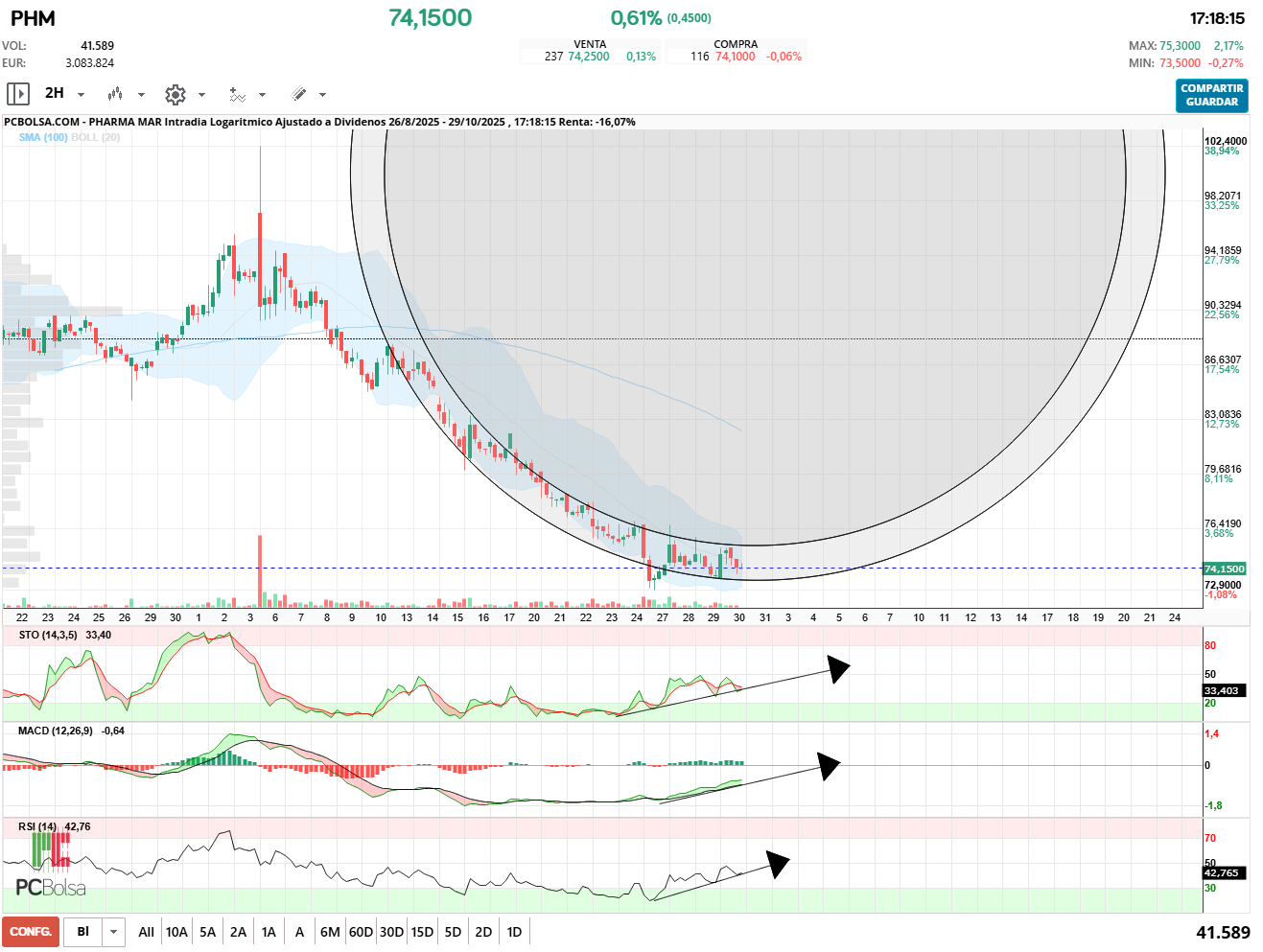The height and width of the screenshot is (952, 1263).
Task: Select the 10A time range
Action: (176, 932)
